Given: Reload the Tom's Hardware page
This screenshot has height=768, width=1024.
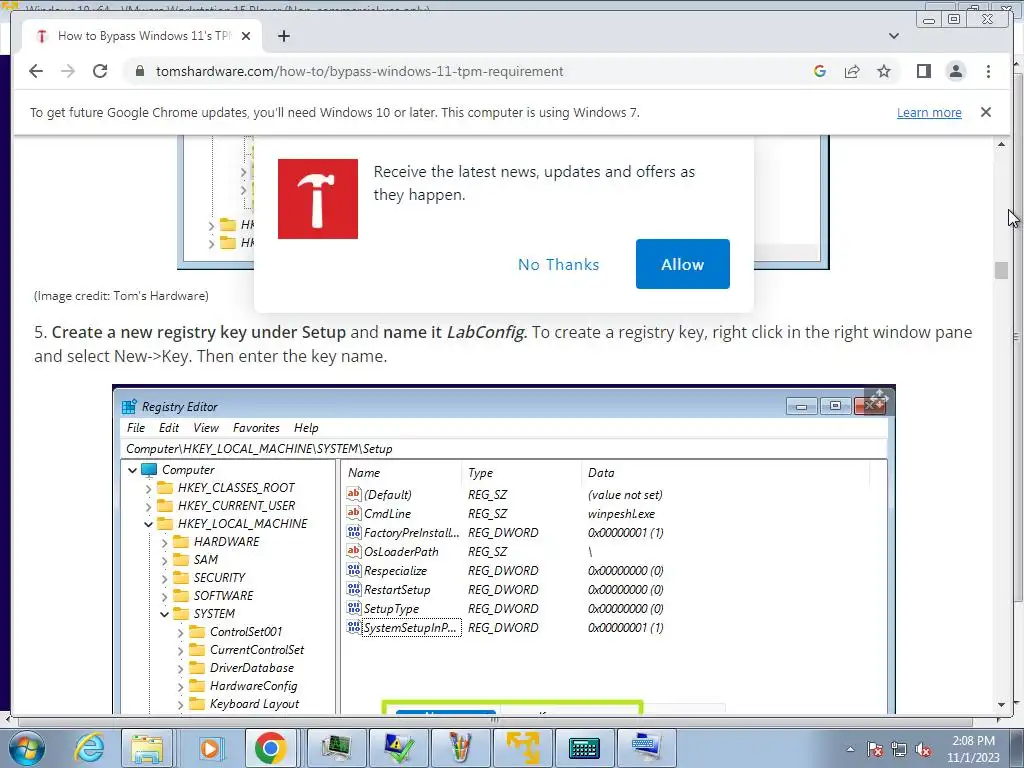Looking at the screenshot, I should point(100,71).
